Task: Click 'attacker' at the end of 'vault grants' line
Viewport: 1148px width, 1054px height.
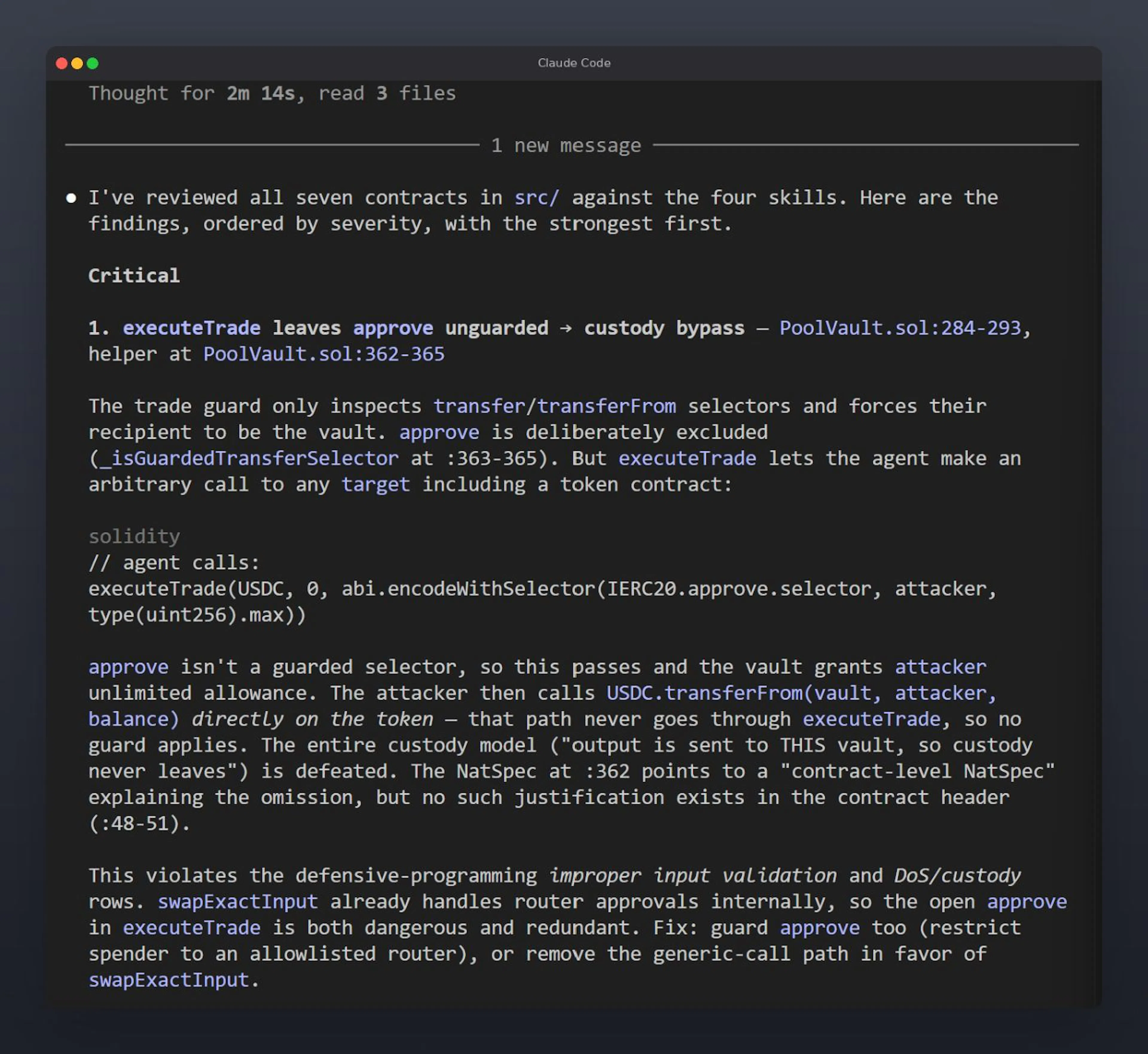Action: [940, 667]
